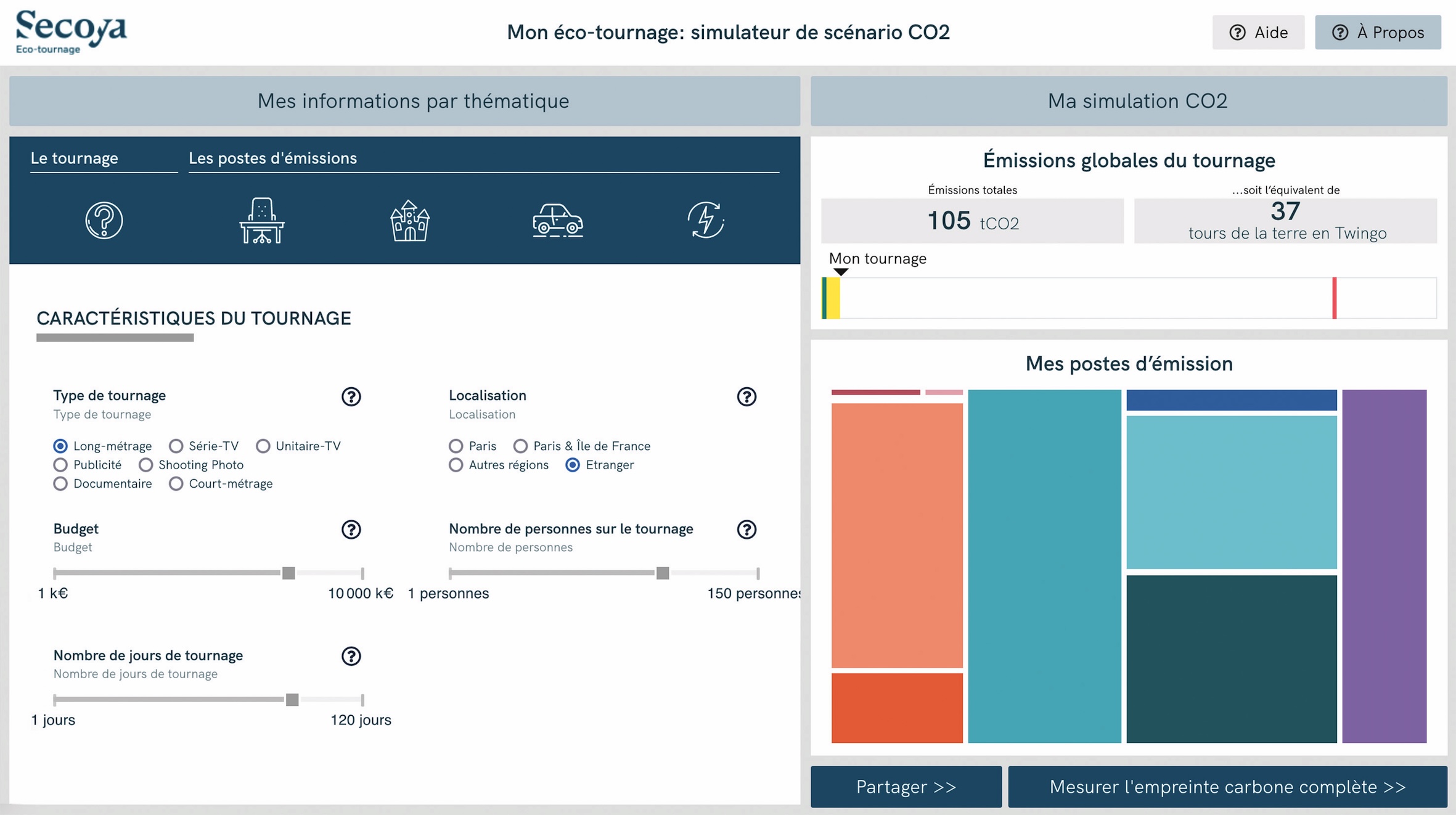Choose Autres régions radio button
Image resolution: width=1456 pixels, height=815 pixels.
coord(456,465)
